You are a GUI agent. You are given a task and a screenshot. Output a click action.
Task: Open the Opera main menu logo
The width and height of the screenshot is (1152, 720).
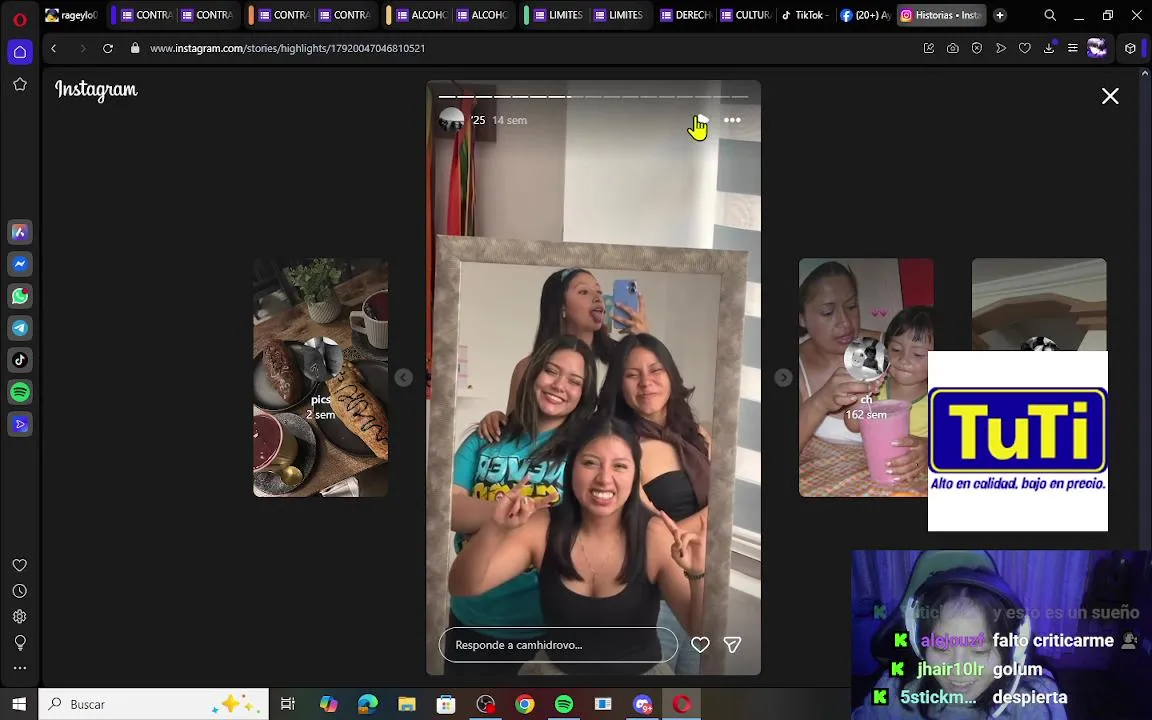[20, 19]
